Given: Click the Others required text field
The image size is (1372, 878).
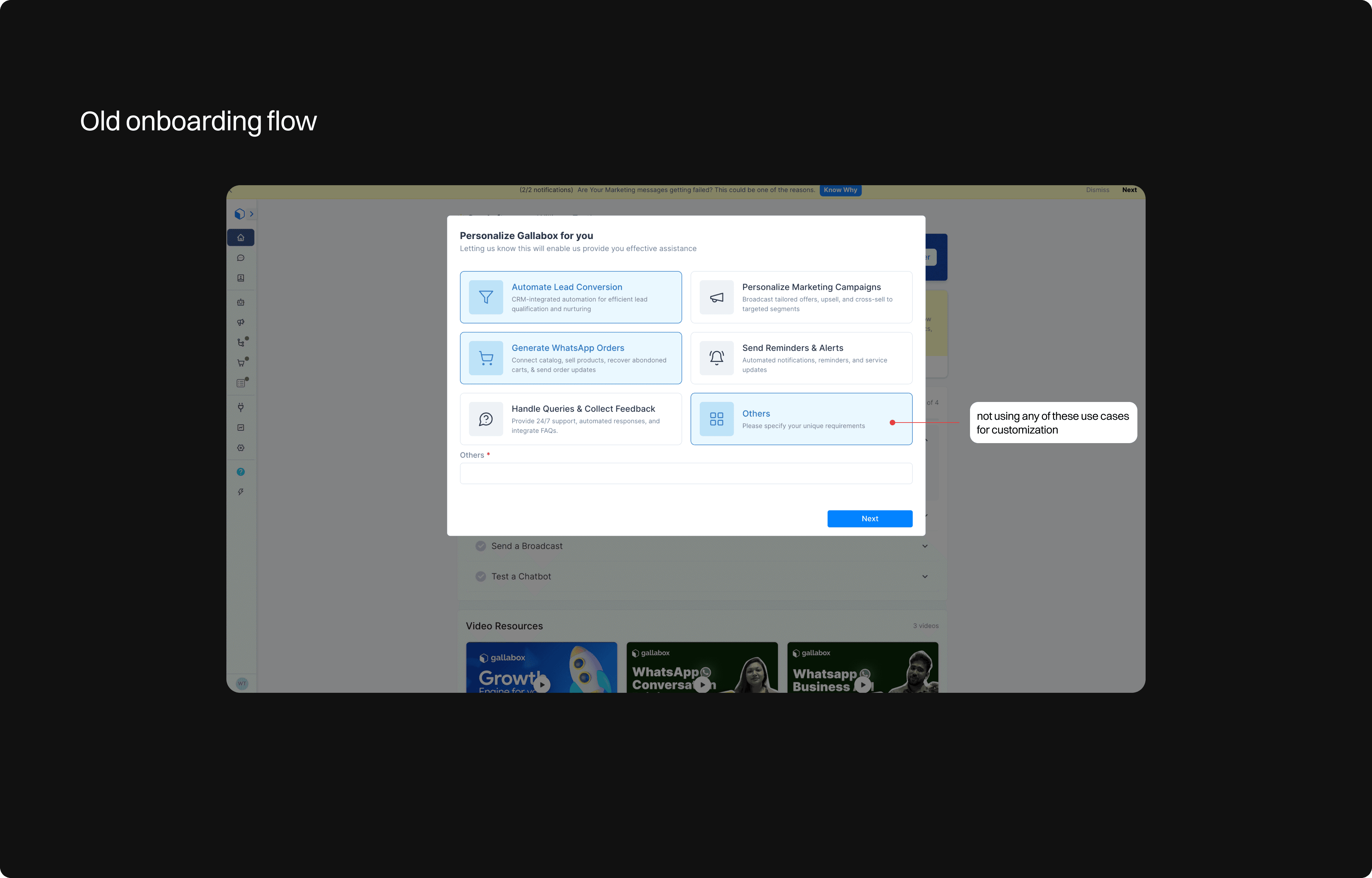Looking at the screenshot, I should pos(686,473).
